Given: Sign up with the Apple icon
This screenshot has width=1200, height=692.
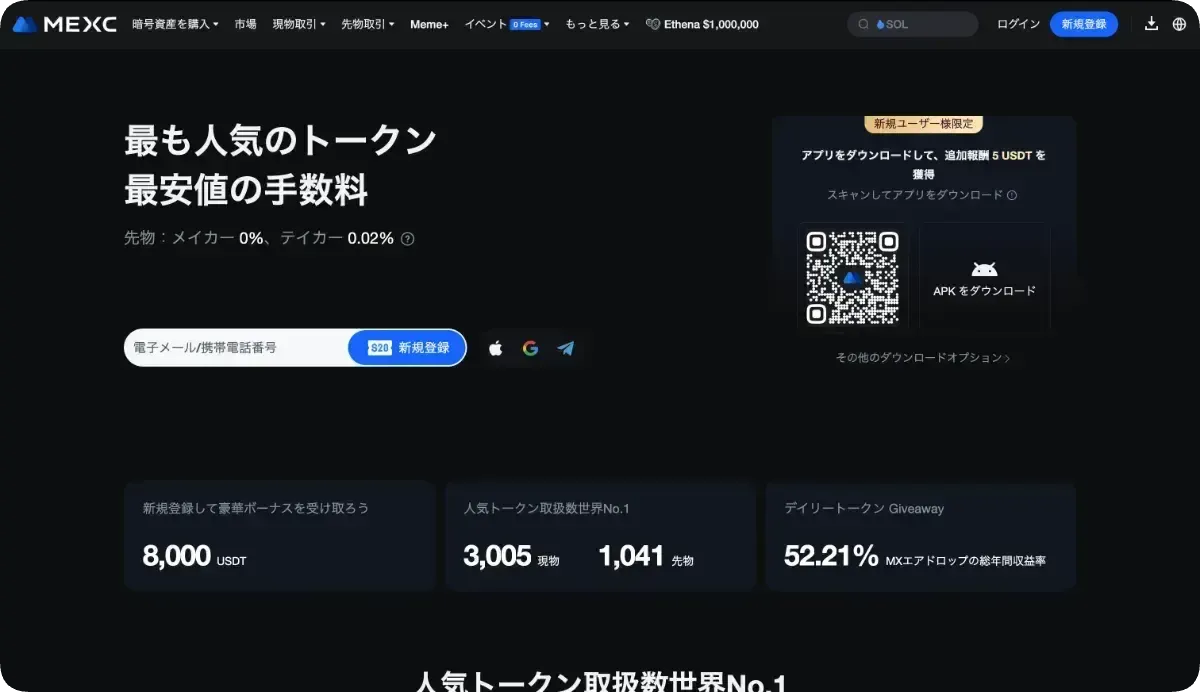Looking at the screenshot, I should pyautogui.click(x=494, y=347).
